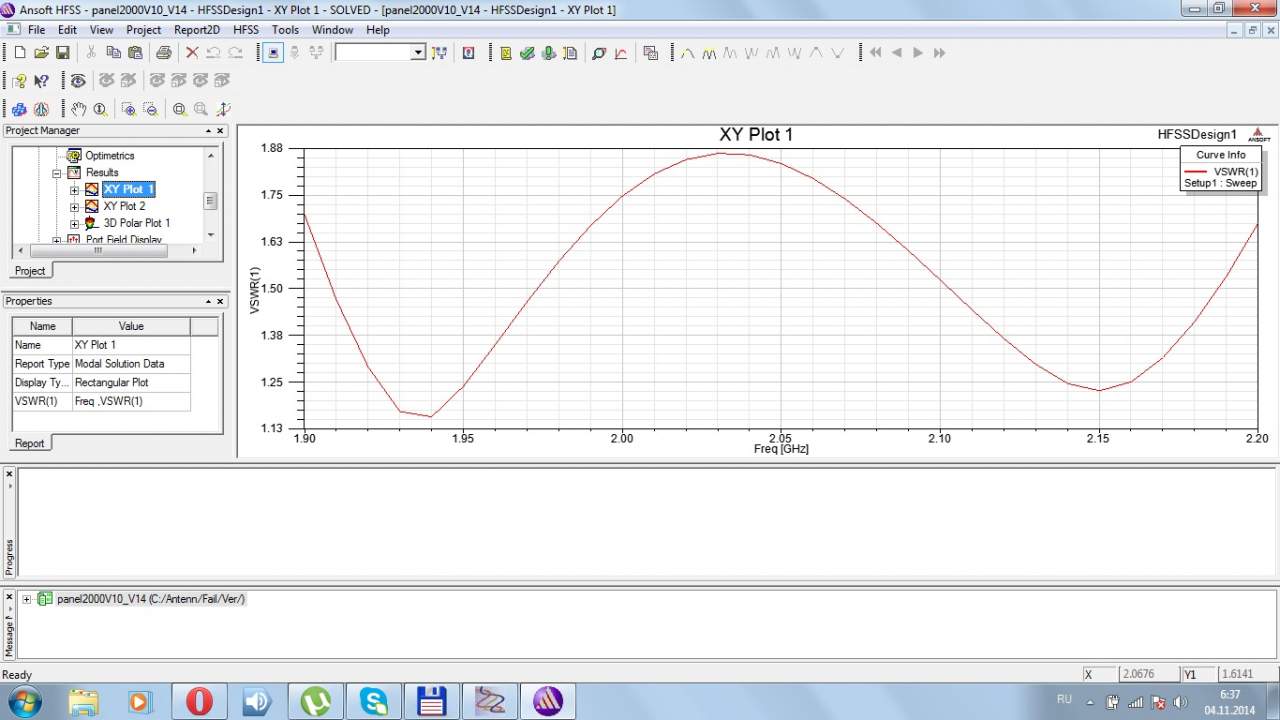Validate the design with the green checkmark icon
Image resolution: width=1280 pixels, height=720 pixels.
(x=527, y=53)
